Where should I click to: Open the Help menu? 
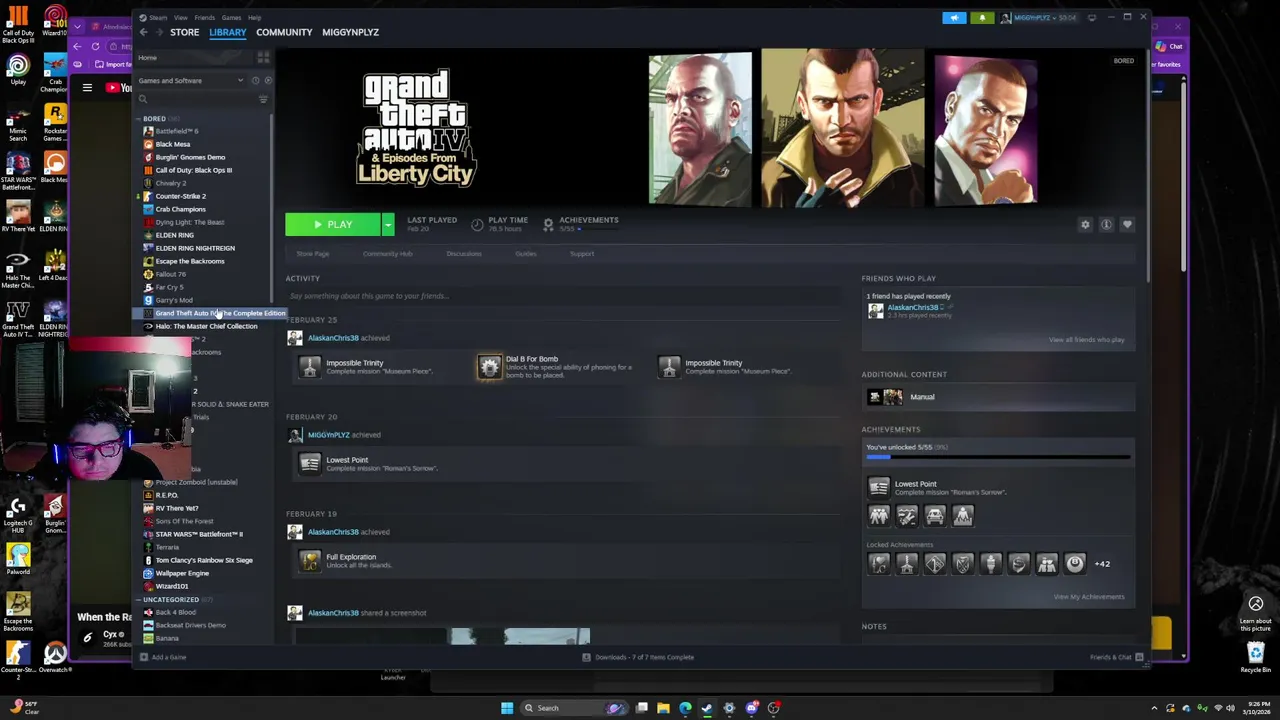254,17
